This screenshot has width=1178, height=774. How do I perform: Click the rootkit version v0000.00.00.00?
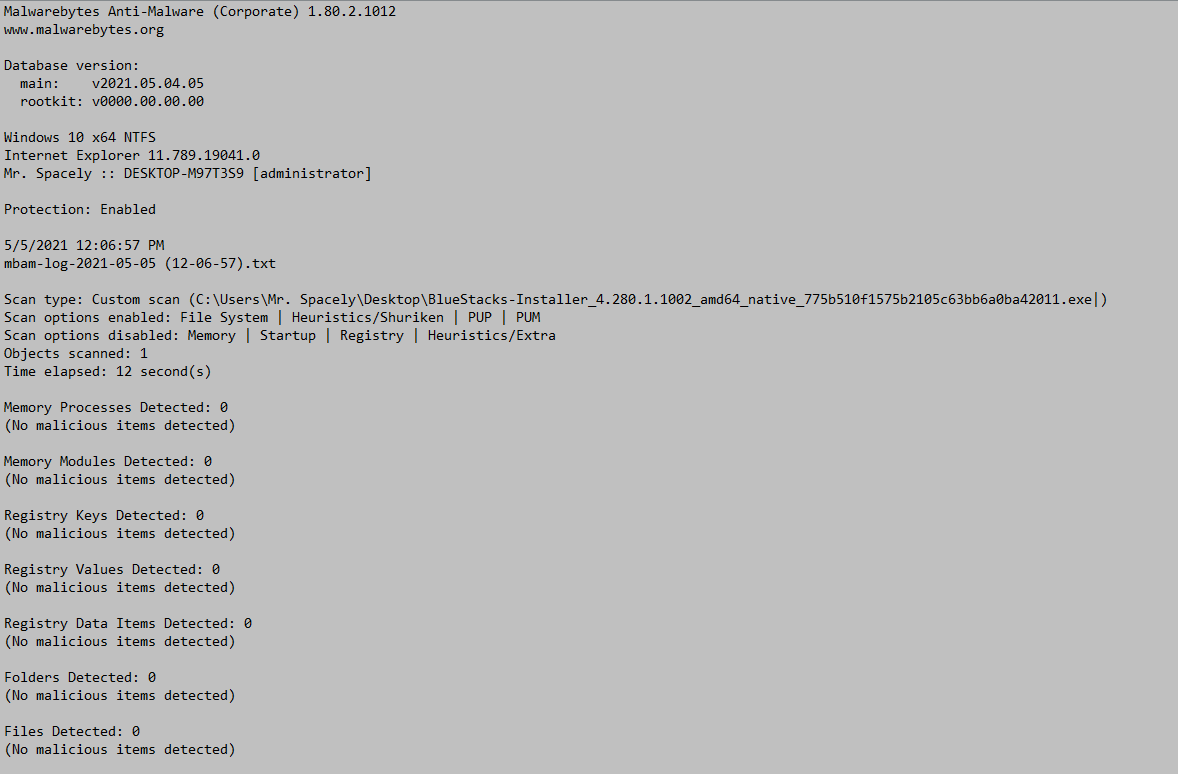pyautogui.click(x=148, y=101)
